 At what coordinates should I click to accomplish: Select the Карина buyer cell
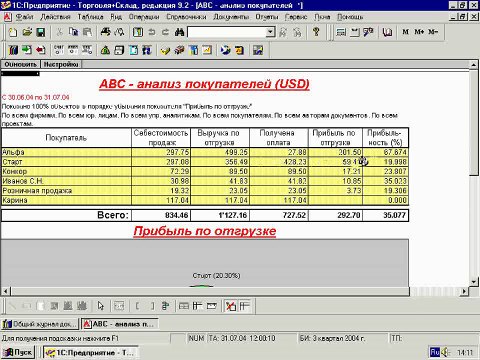pos(66,200)
